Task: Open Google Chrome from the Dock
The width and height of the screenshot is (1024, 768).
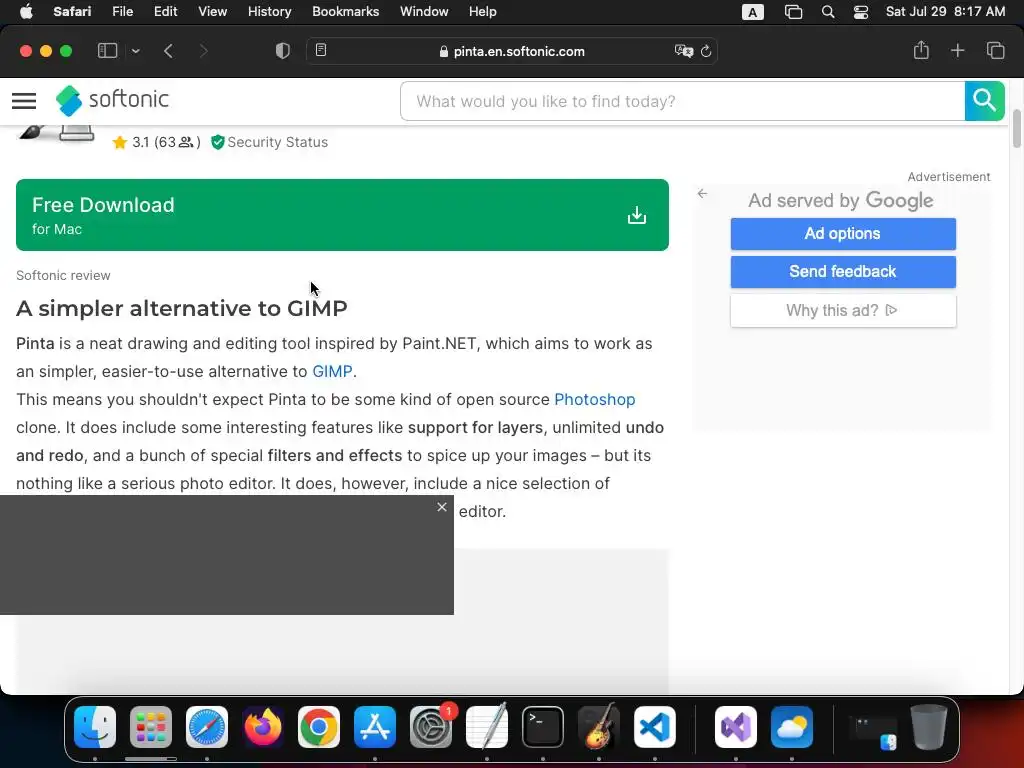Action: coord(319,727)
